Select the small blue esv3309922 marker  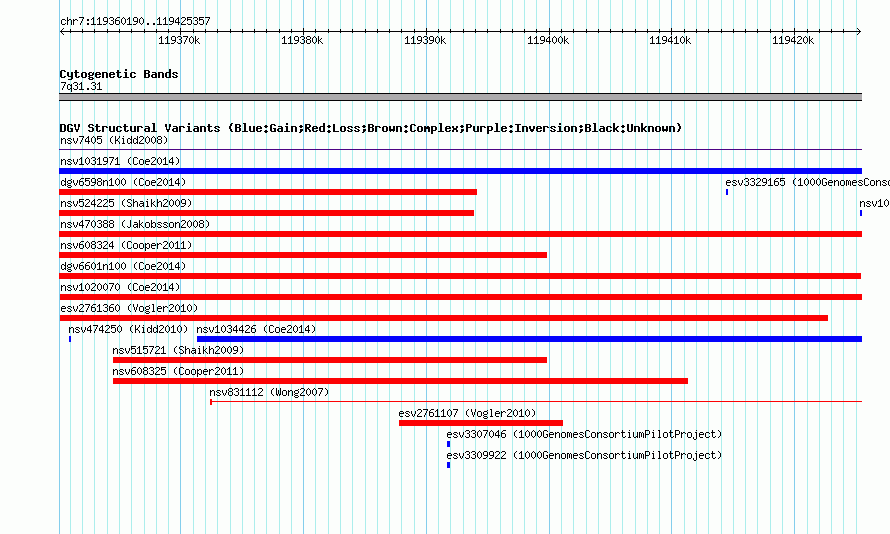coord(448,465)
